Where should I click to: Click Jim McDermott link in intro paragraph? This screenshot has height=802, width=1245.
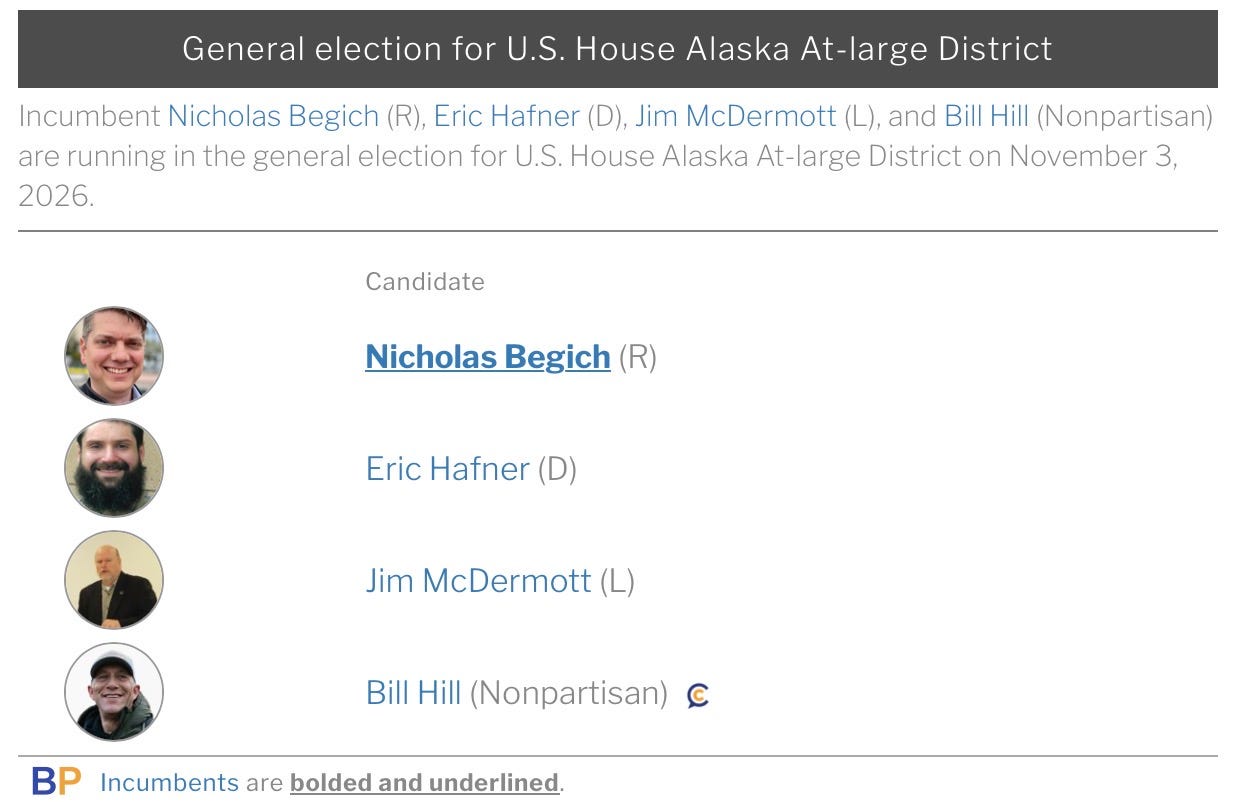click(735, 116)
